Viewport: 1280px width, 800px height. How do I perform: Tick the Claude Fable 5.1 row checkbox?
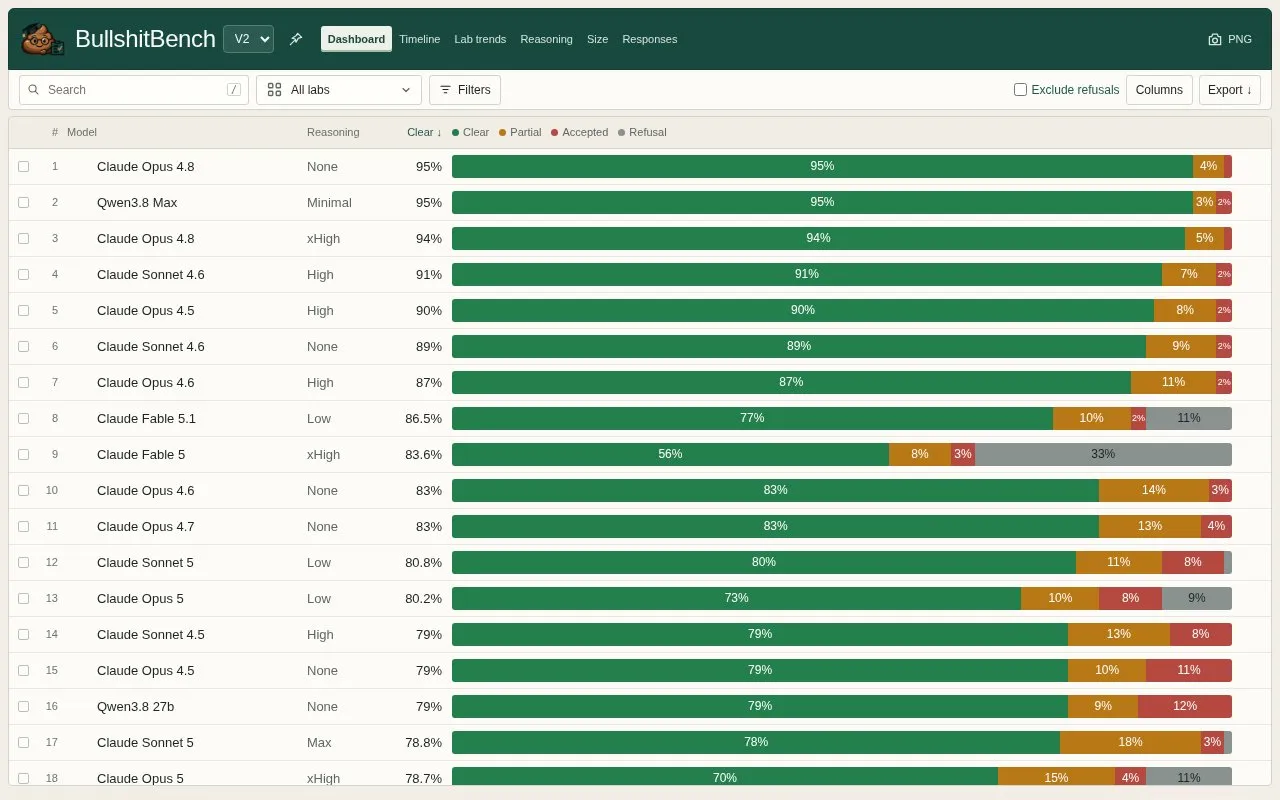[x=24, y=419]
